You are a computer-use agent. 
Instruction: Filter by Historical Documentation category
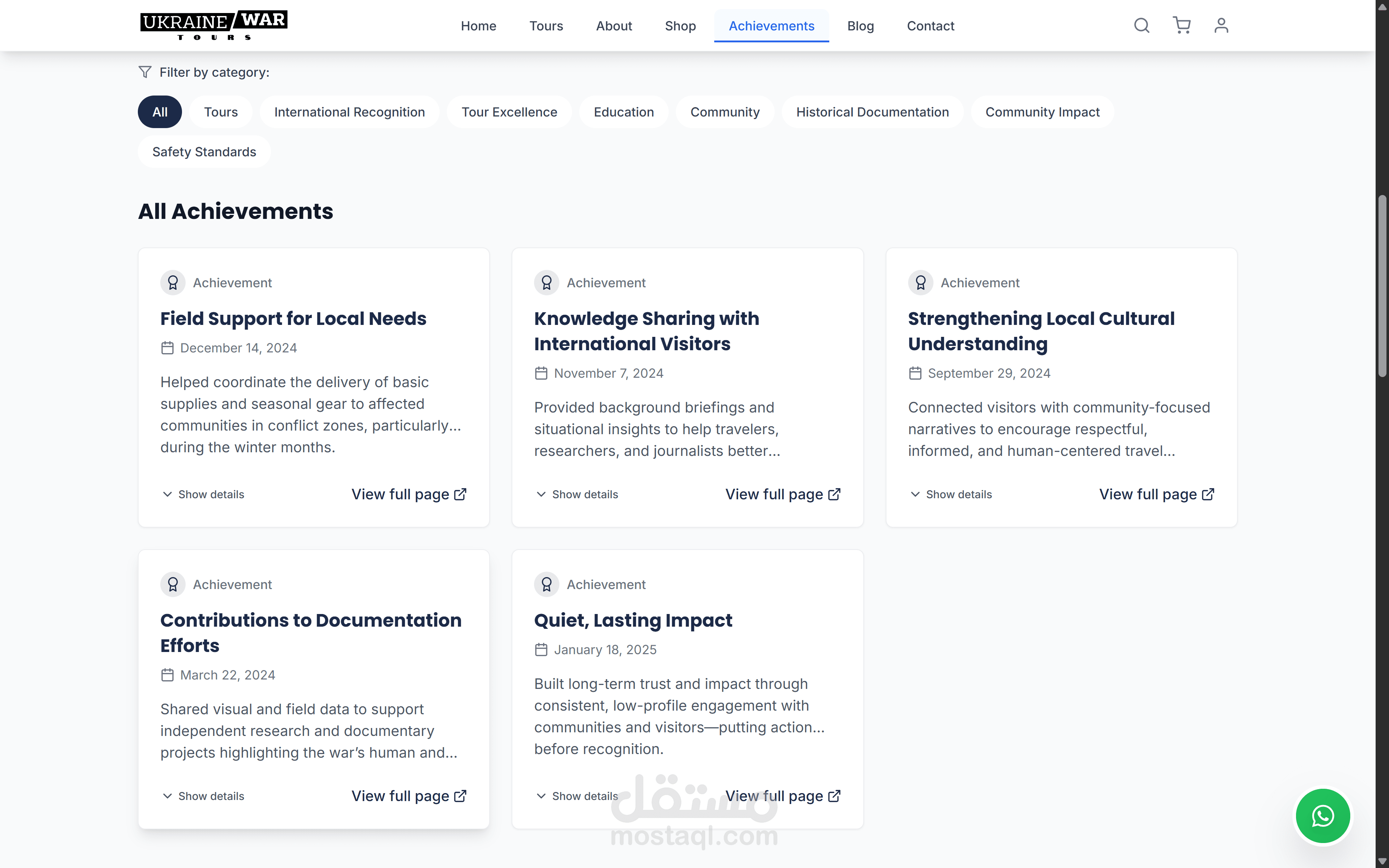click(872, 112)
